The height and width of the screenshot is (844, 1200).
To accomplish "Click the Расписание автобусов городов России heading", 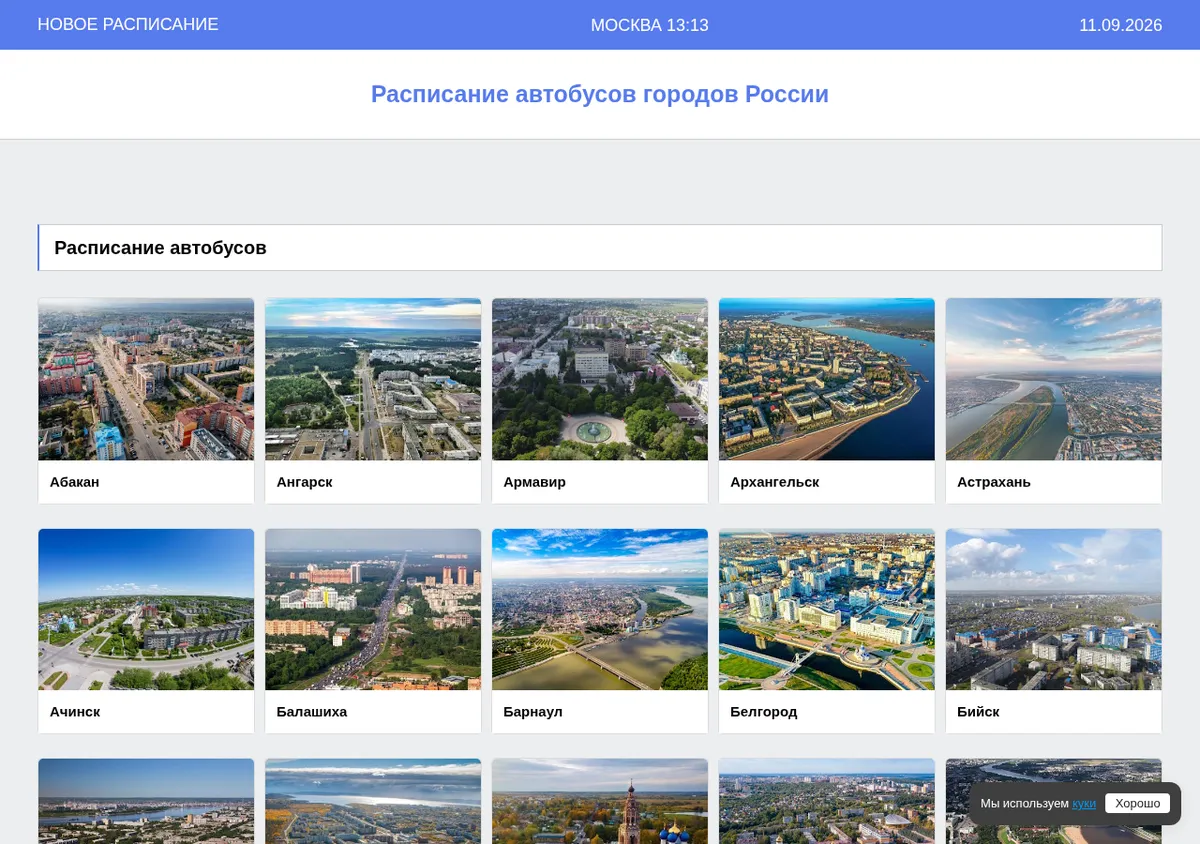I will (600, 94).
